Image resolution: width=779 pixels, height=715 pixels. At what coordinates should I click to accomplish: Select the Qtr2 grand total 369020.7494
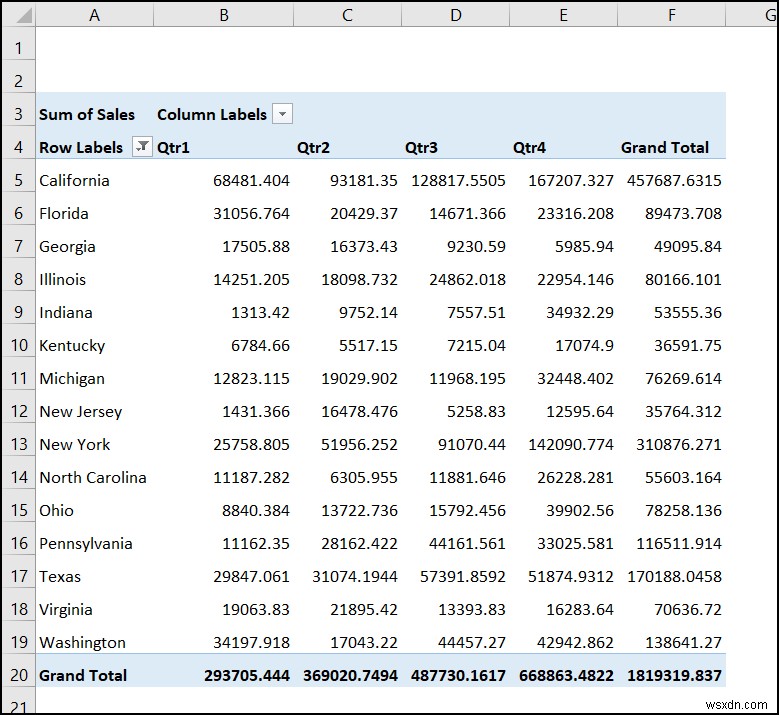pyautogui.click(x=347, y=675)
